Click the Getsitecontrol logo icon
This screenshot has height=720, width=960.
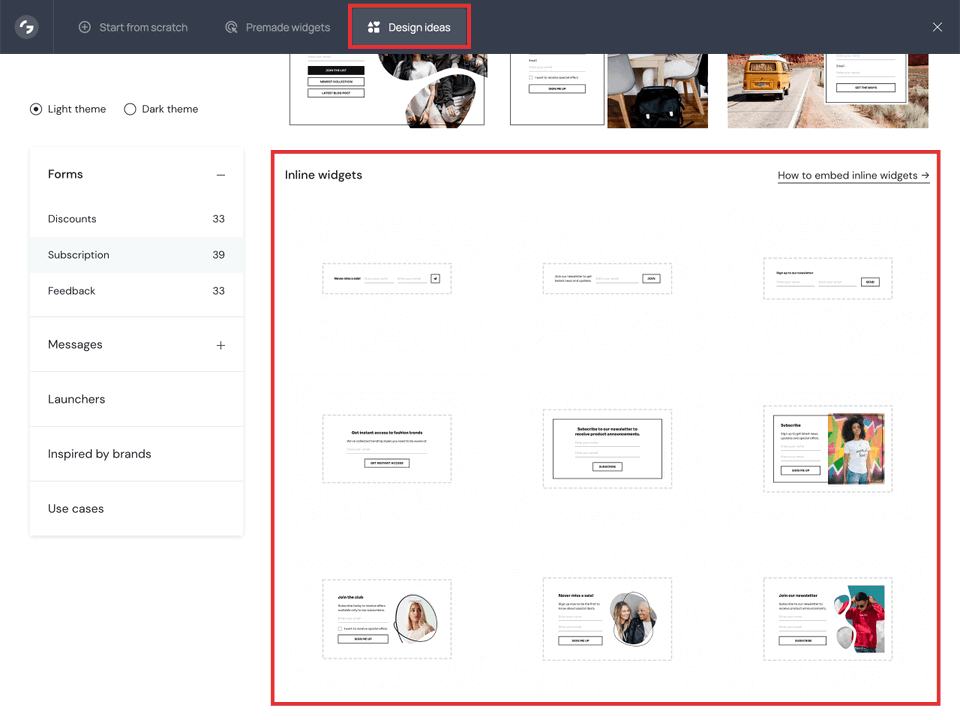pos(26,27)
